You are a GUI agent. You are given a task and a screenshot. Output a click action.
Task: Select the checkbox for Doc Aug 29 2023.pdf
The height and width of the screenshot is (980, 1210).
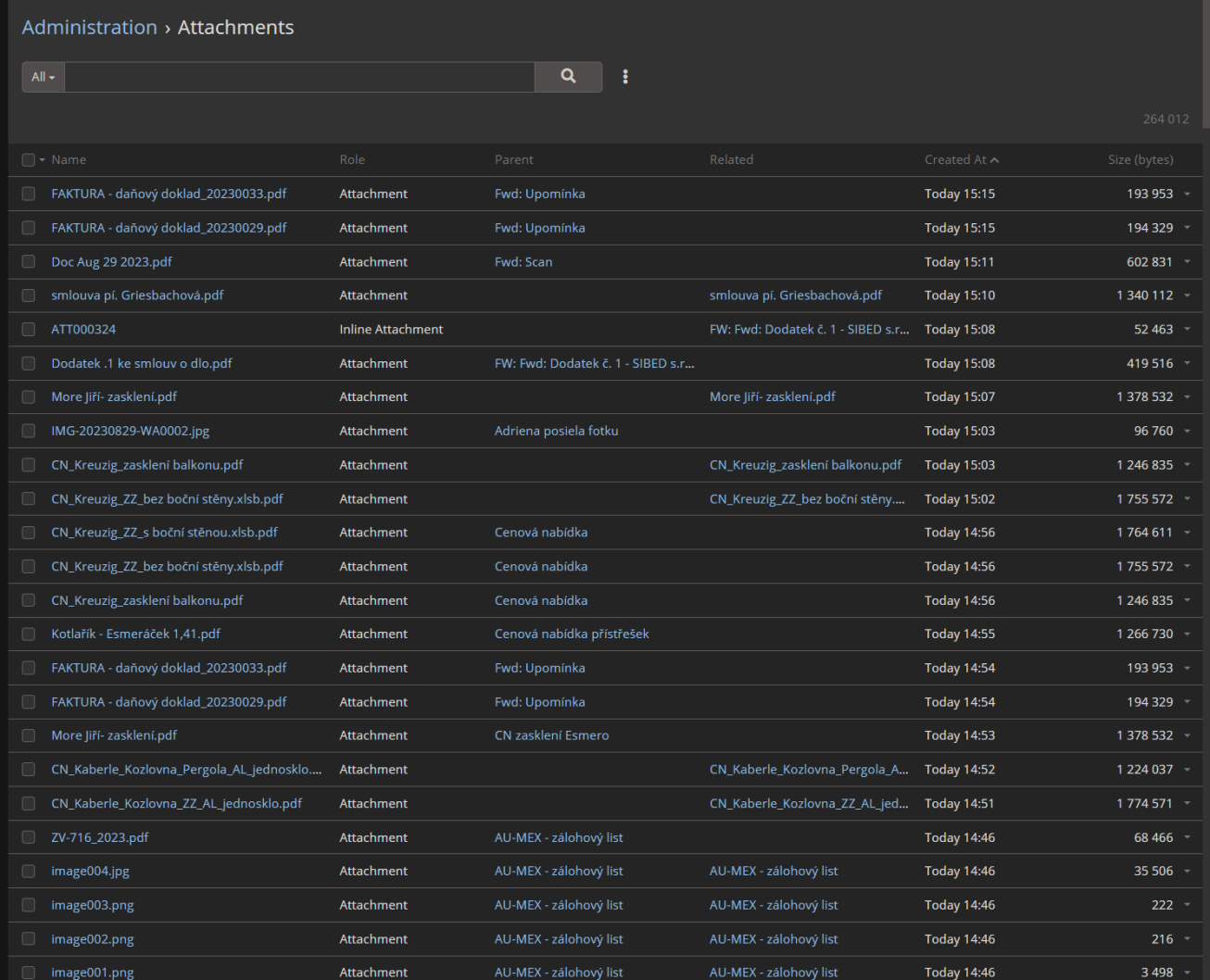(29, 262)
